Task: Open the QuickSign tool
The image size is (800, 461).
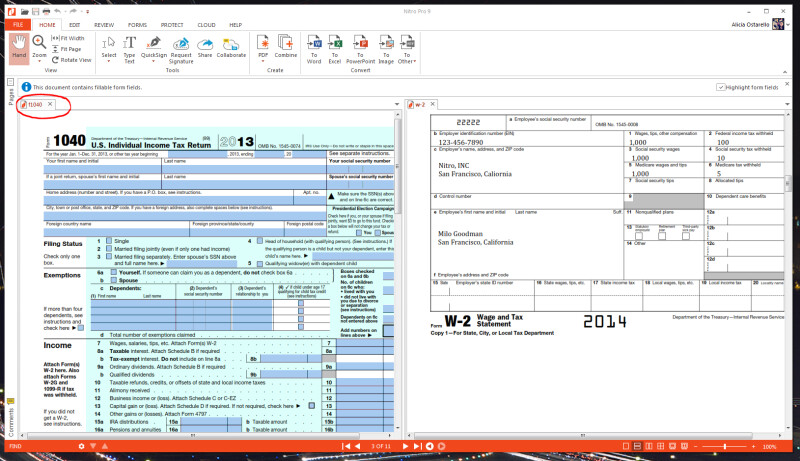Action: coord(154,47)
